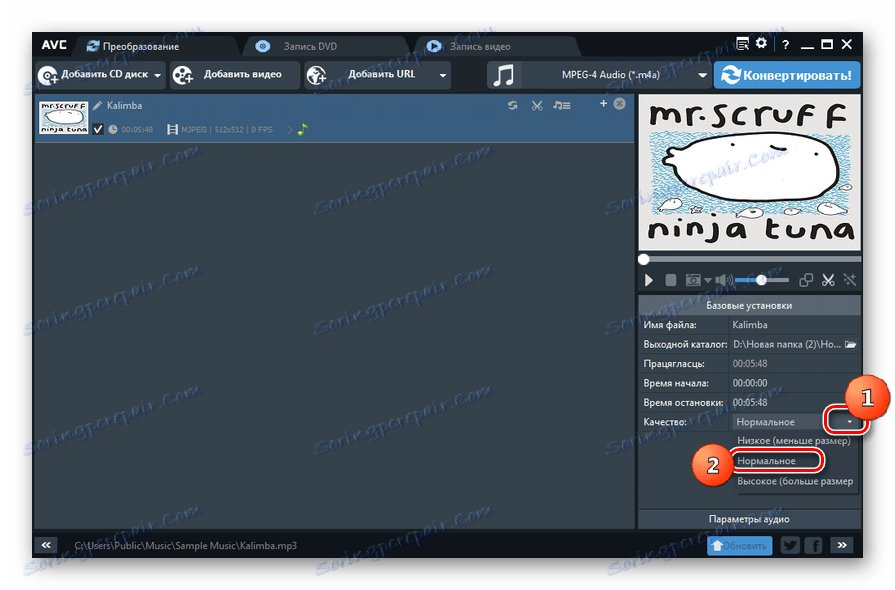Click the AVC logo
The height and width of the screenshot is (590, 895).
[54, 45]
